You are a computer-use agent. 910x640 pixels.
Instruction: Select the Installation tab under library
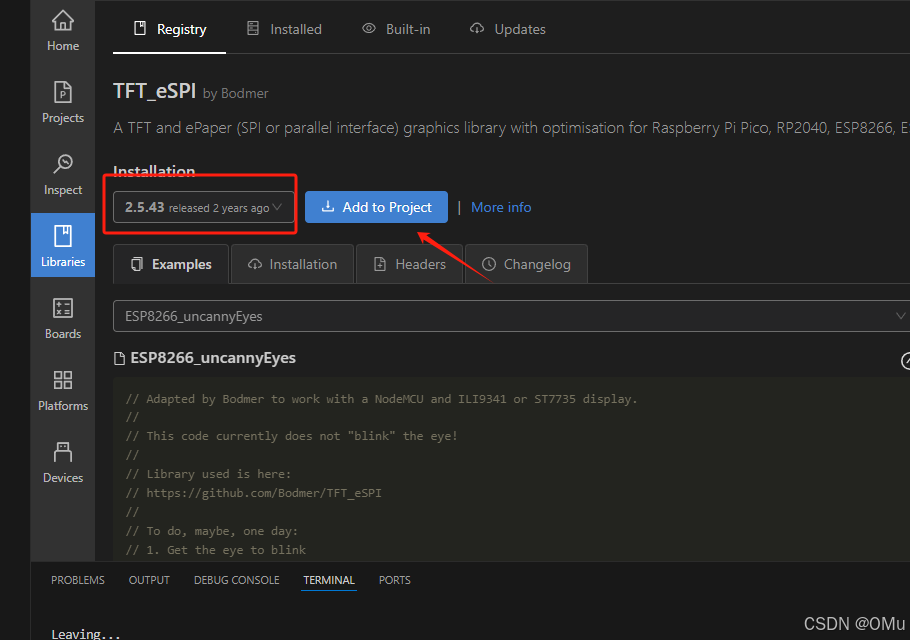point(292,264)
